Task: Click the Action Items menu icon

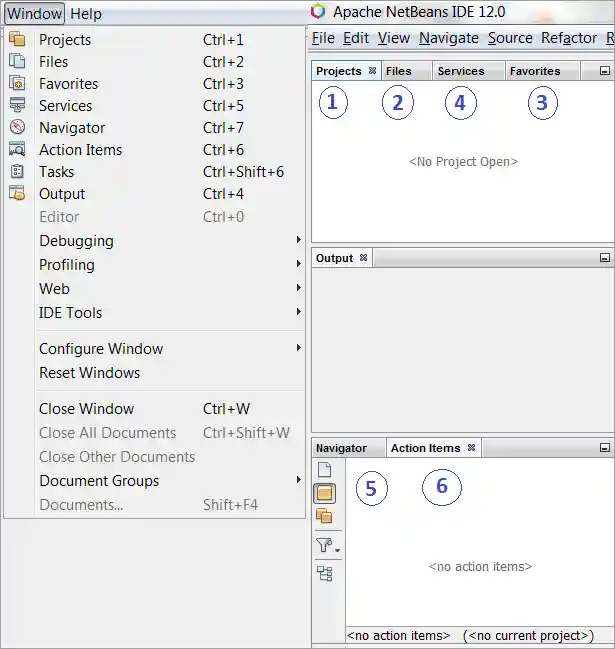Action: coord(17,149)
